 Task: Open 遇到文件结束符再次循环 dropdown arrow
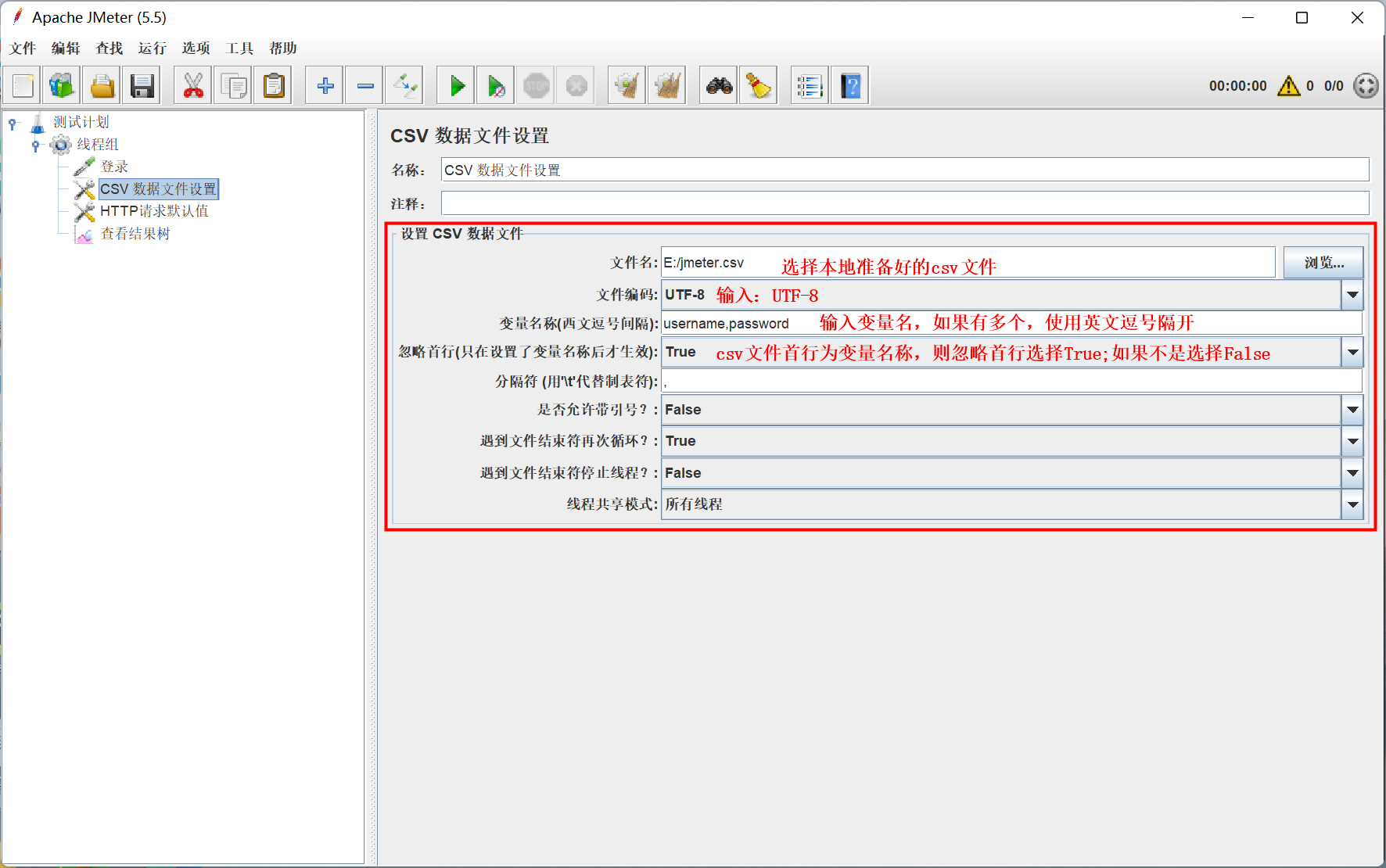tap(1352, 441)
